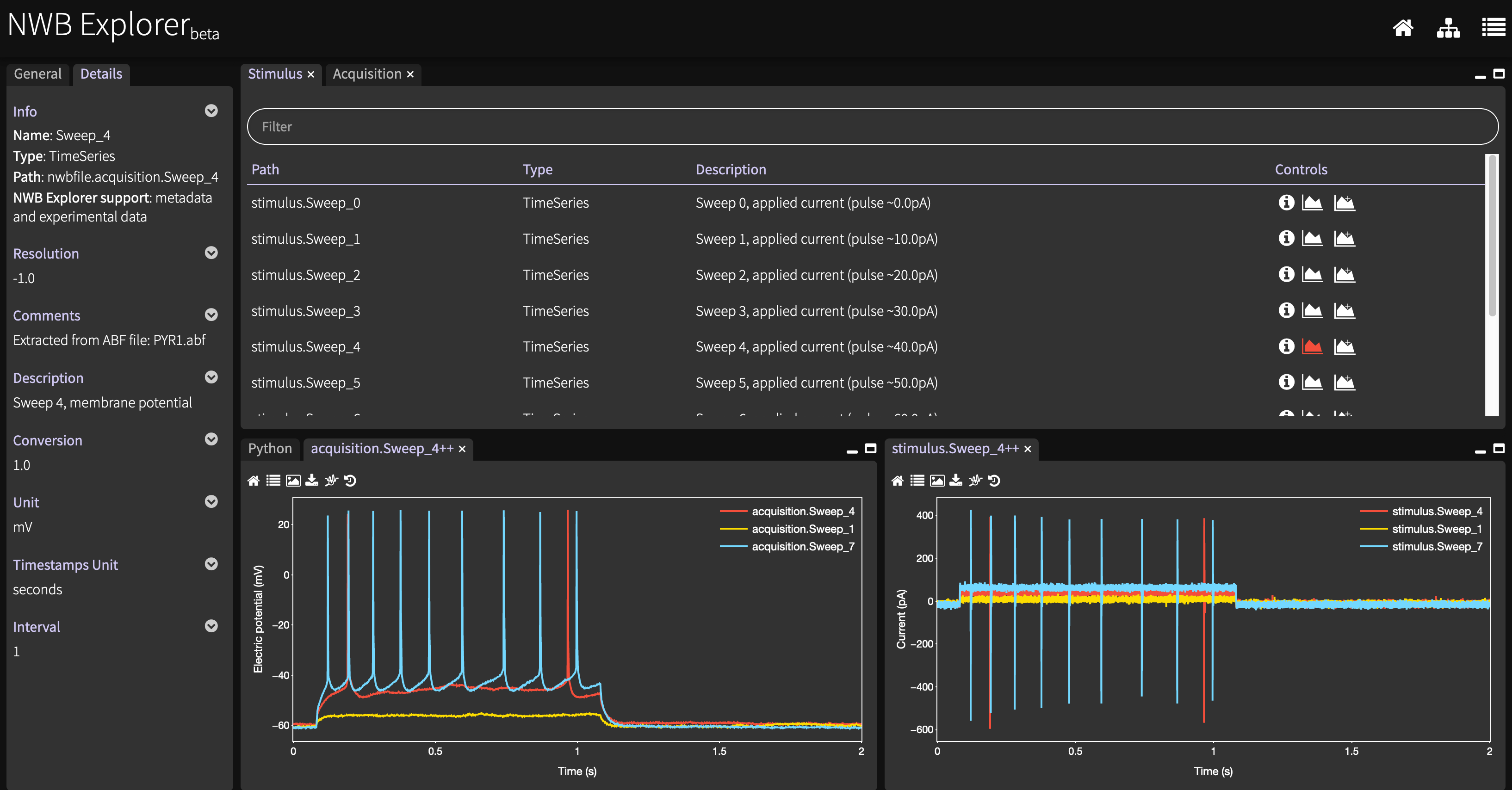Add stimulus.Sweep_5 to existing plot
The width and height of the screenshot is (1512, 790).
point(1344,383)
